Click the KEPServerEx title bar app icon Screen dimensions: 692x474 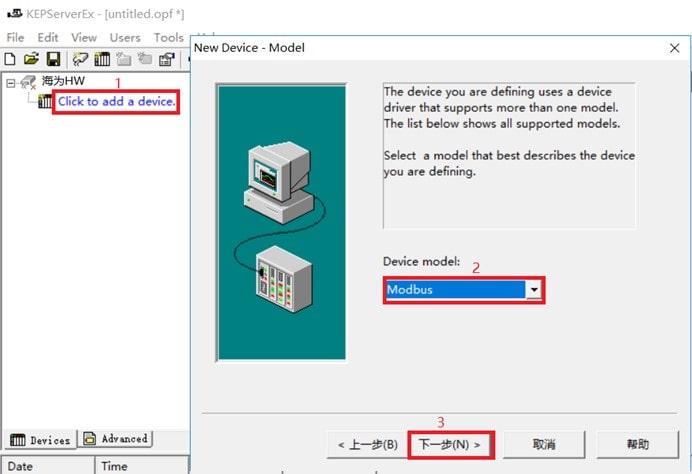click(15, 14)
